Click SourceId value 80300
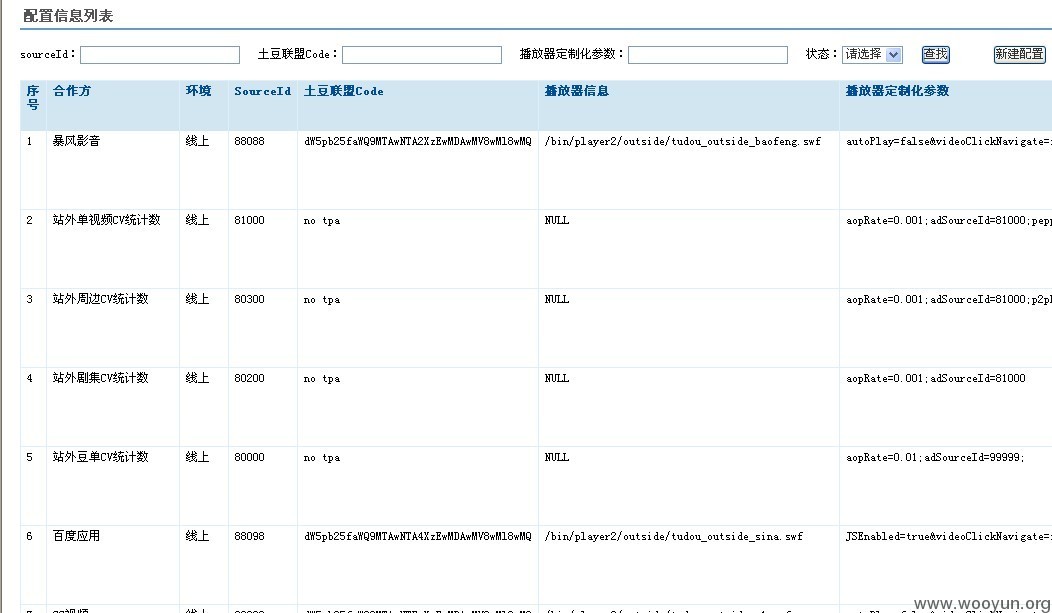The image size is (1052, 613). 249,299
